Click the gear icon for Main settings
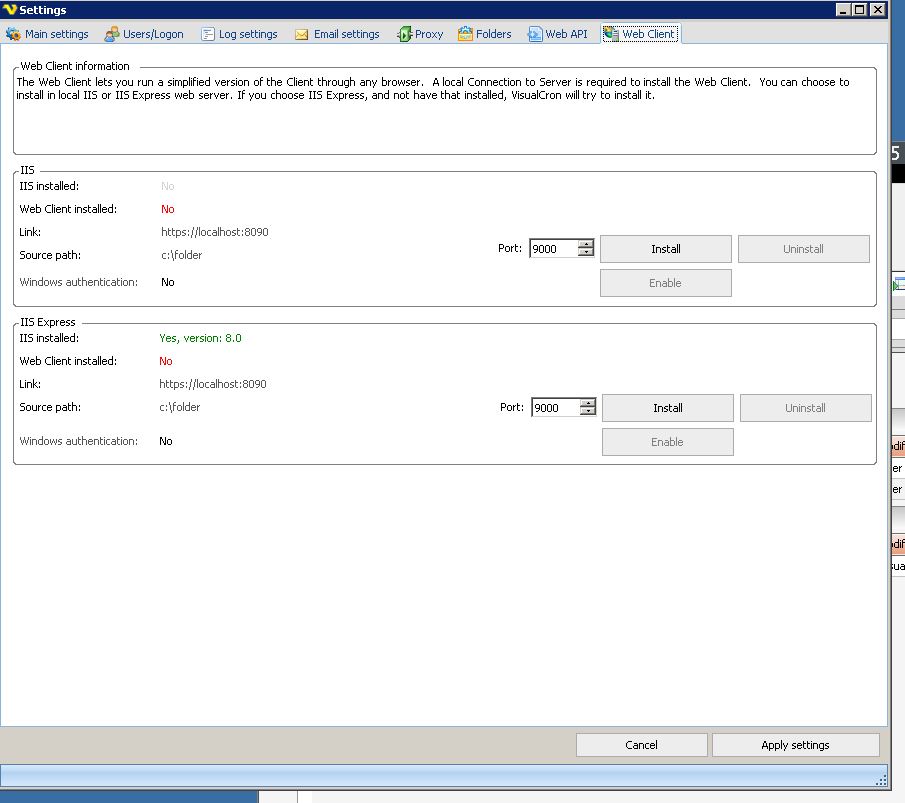 point(13,34)
